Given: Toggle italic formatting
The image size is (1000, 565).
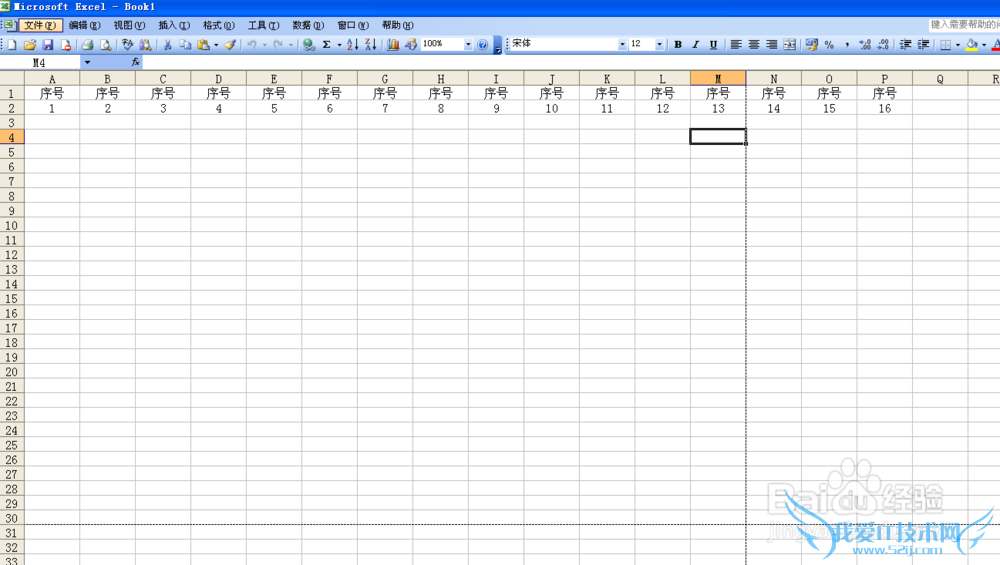Looking at the screenshot, I should [696, 45].
